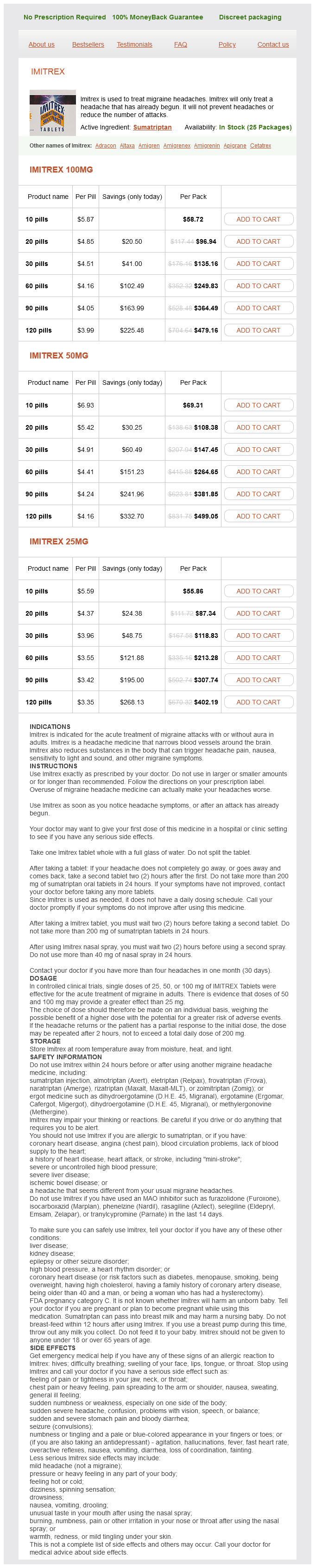Add 10 pills Imitrex 100mg to cart
Image resolution: width=315 pixels, height=1568 pixels.
point(258,219)
